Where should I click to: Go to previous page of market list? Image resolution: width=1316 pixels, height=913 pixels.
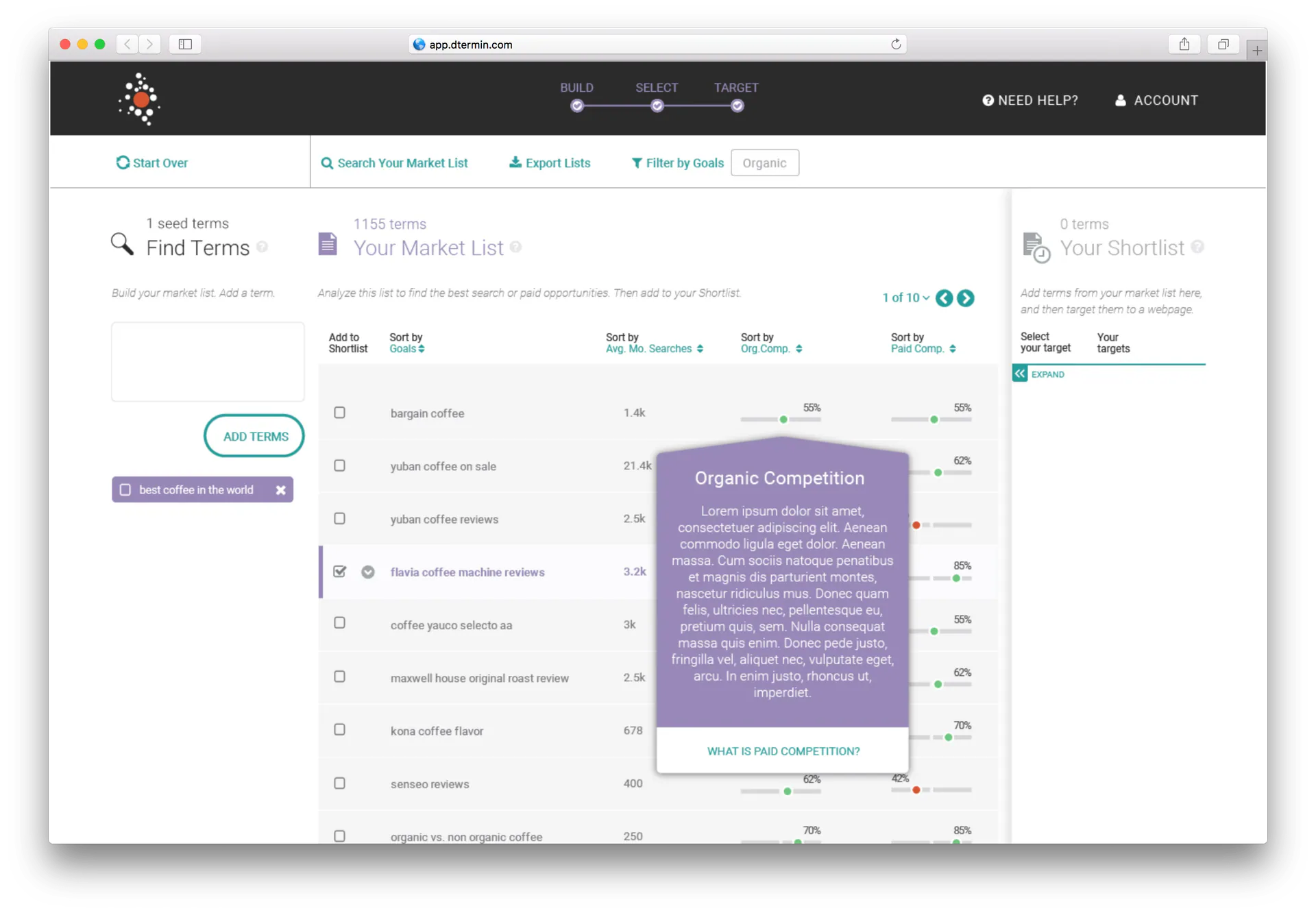click(944, 297)
